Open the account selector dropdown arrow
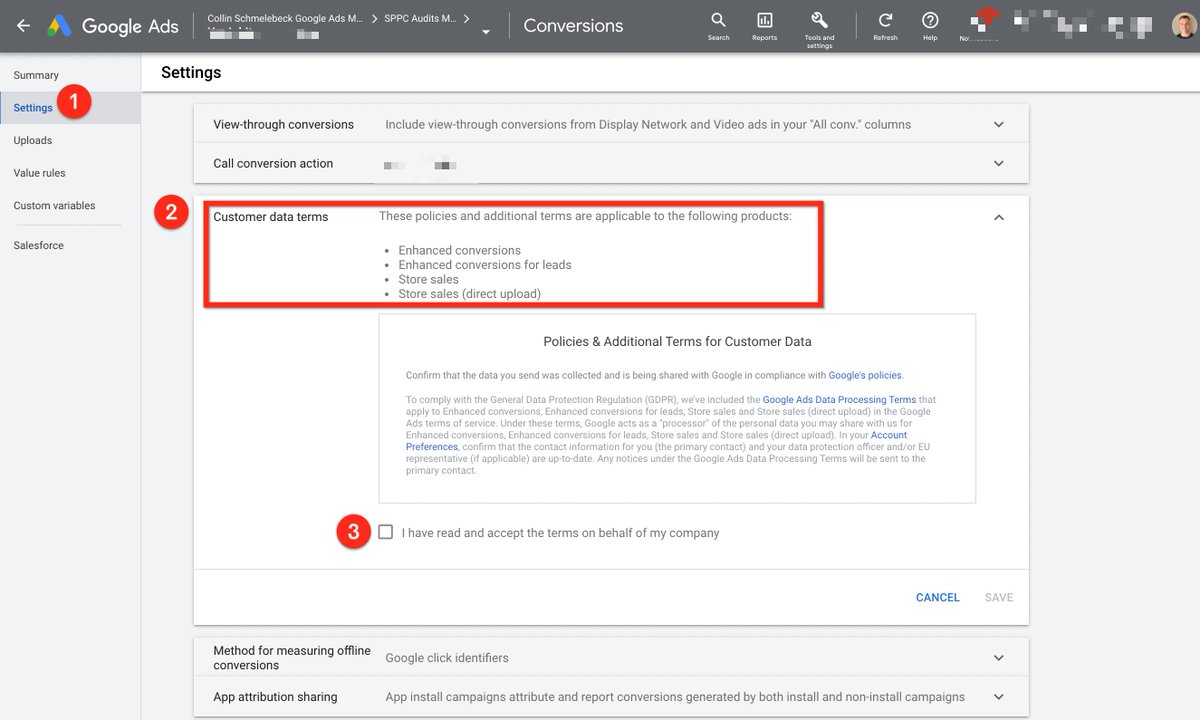The height and width of the screenshot is (720, 1200). pyautogui.click(x=486, y=32)
